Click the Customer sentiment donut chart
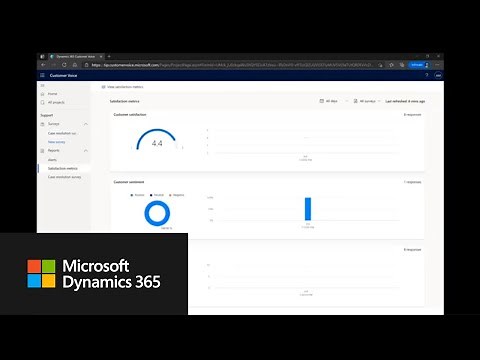This screenshot has width=480, height=360. pos(157,213)
